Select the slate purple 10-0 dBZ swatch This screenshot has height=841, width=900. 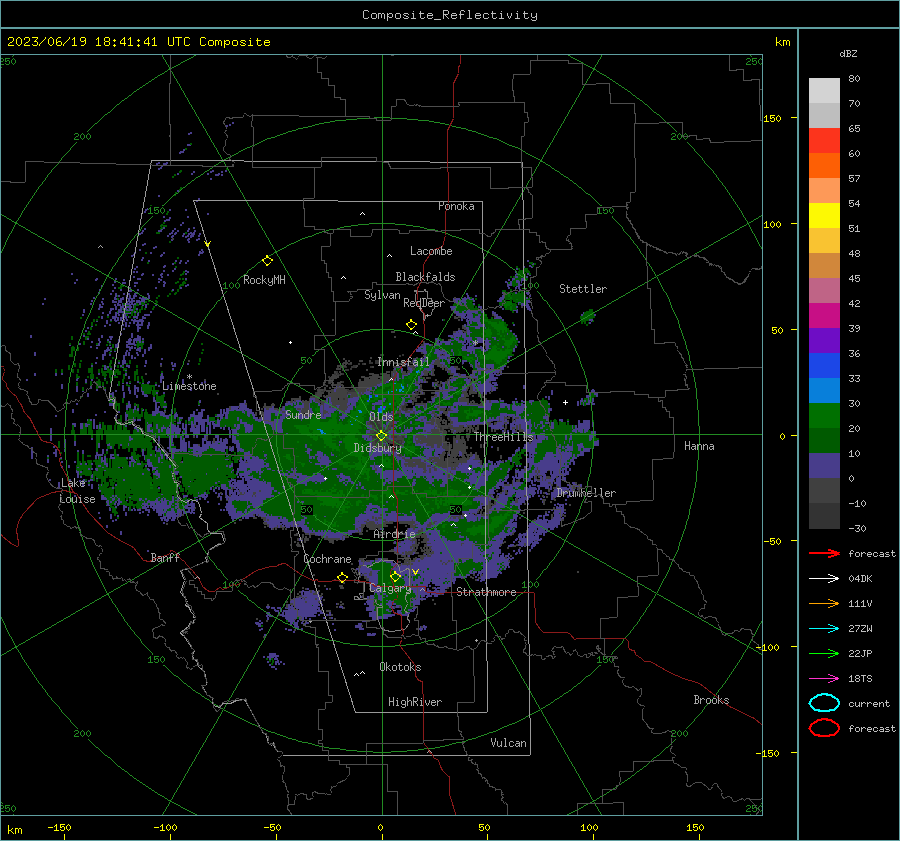[x=824, y=466]
